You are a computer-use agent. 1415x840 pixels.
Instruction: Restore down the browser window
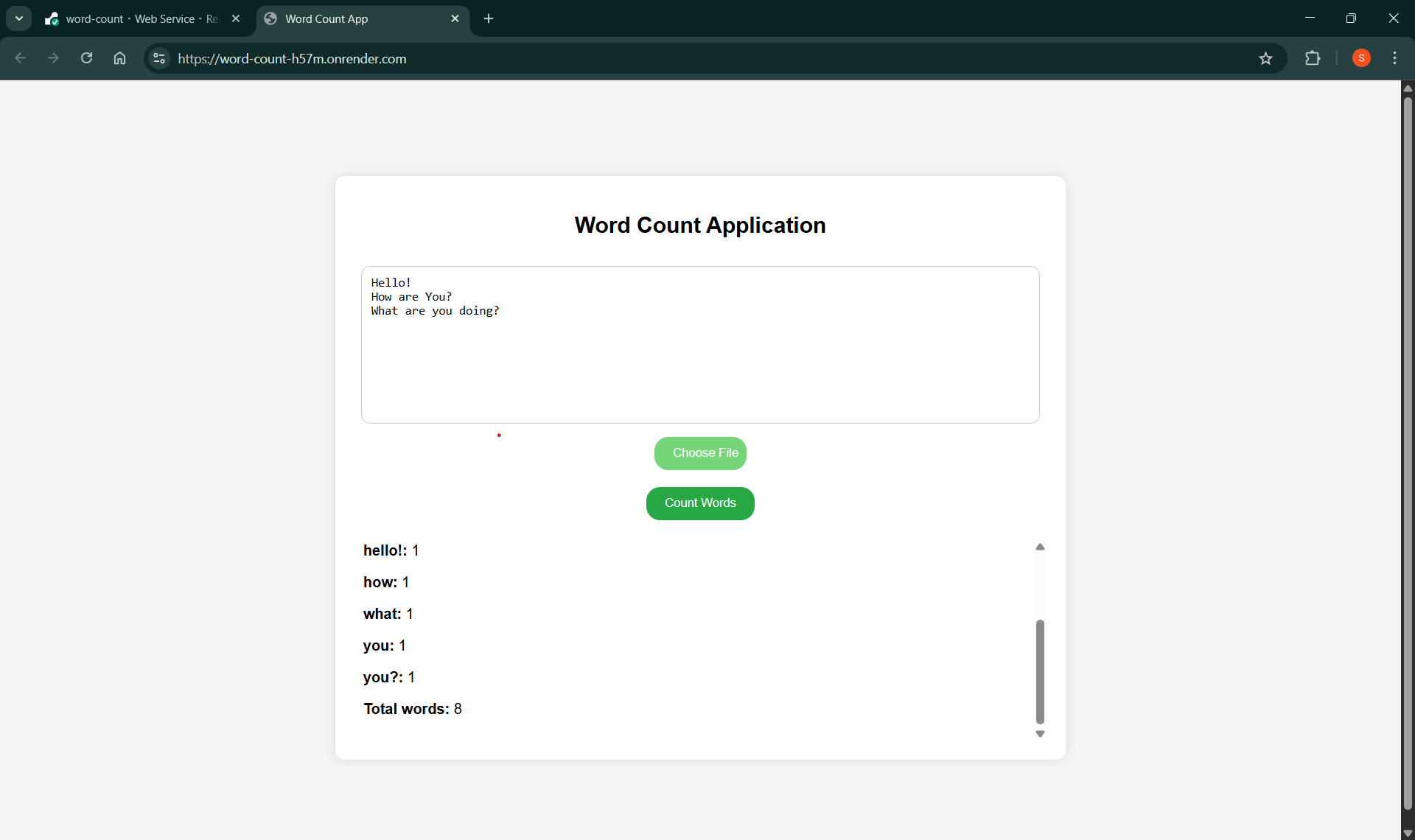1351,18
